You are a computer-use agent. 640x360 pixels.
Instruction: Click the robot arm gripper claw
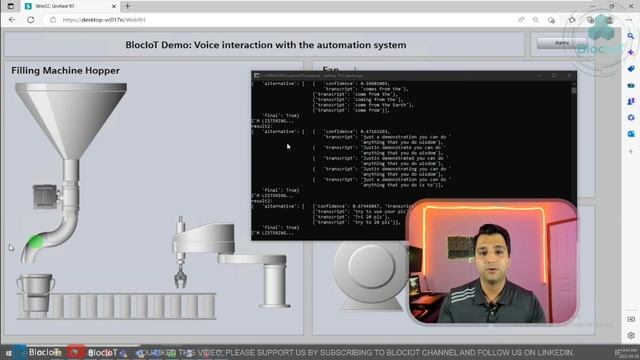[x=180, y=278]
